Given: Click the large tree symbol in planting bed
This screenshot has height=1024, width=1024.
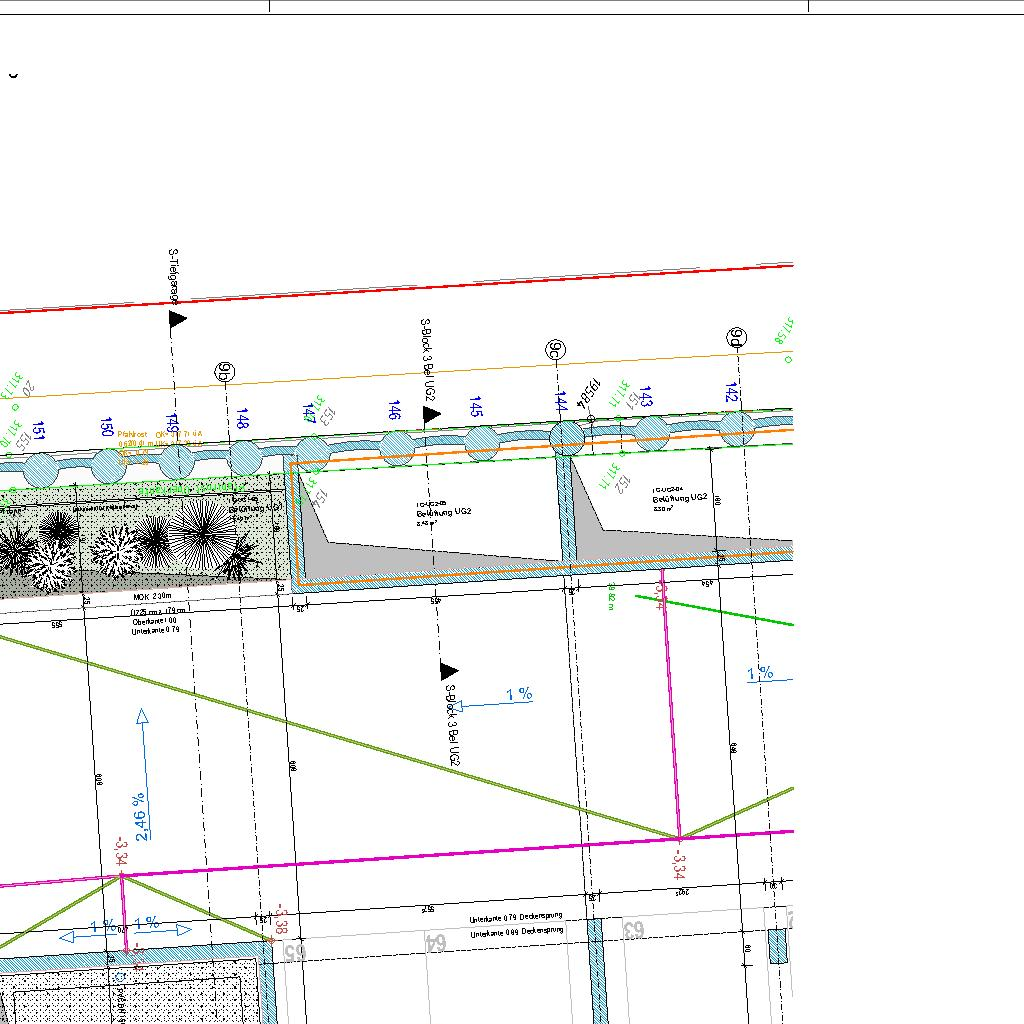Looking at the screenshot, I should pyautogui.click(x=203, y=531).
